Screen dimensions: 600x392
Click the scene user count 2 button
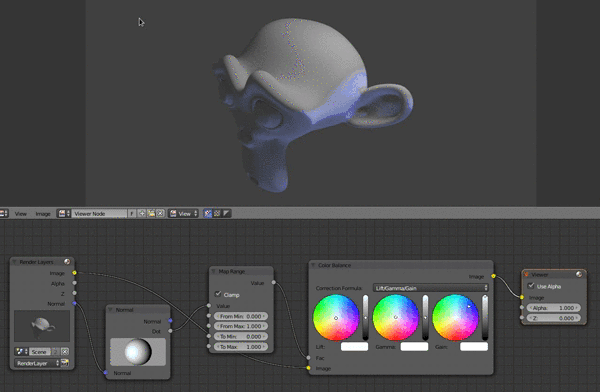(56, 351)
